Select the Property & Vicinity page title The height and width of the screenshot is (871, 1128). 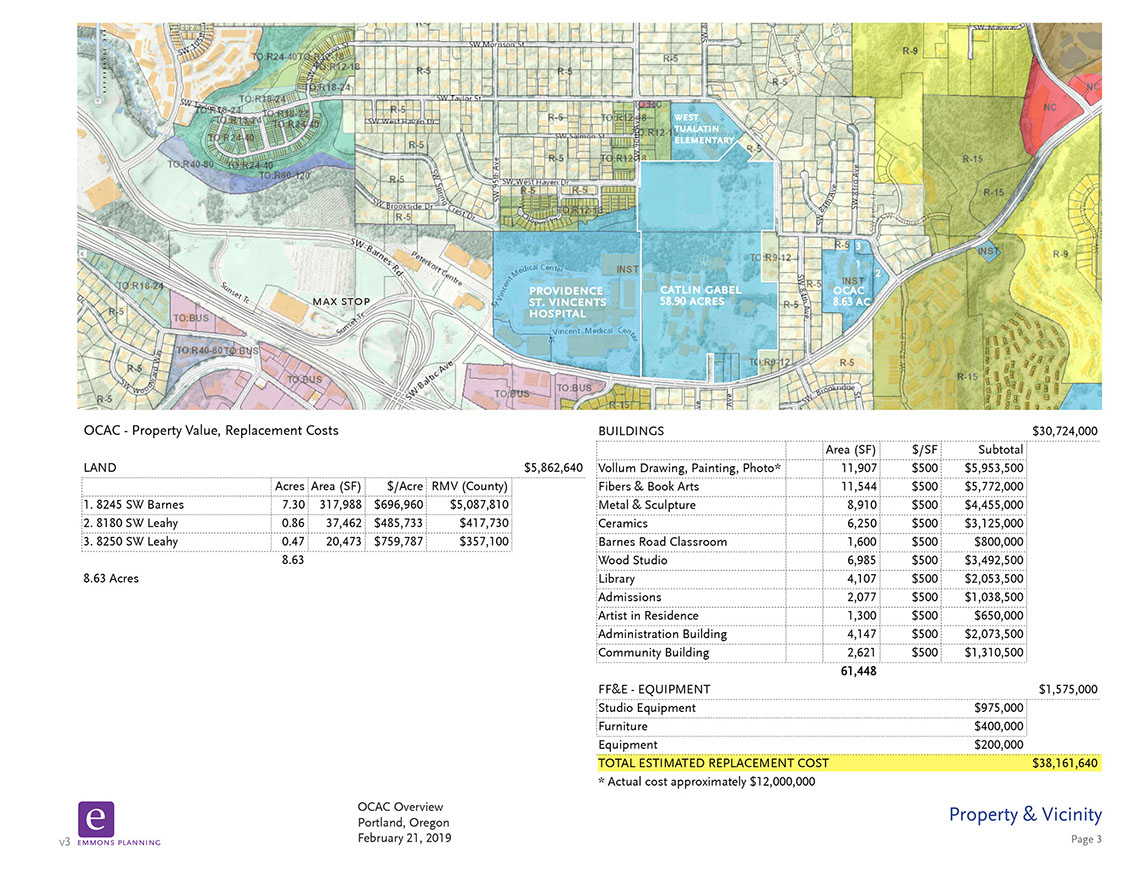pos(1025,815)
